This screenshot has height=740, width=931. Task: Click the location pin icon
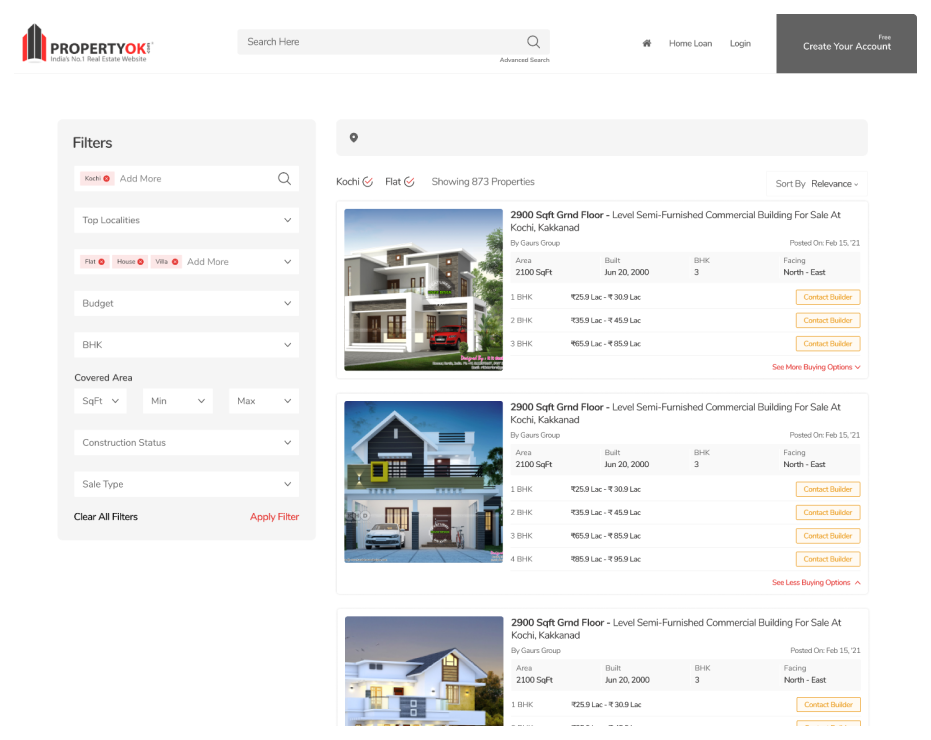[x=353, y=138]
